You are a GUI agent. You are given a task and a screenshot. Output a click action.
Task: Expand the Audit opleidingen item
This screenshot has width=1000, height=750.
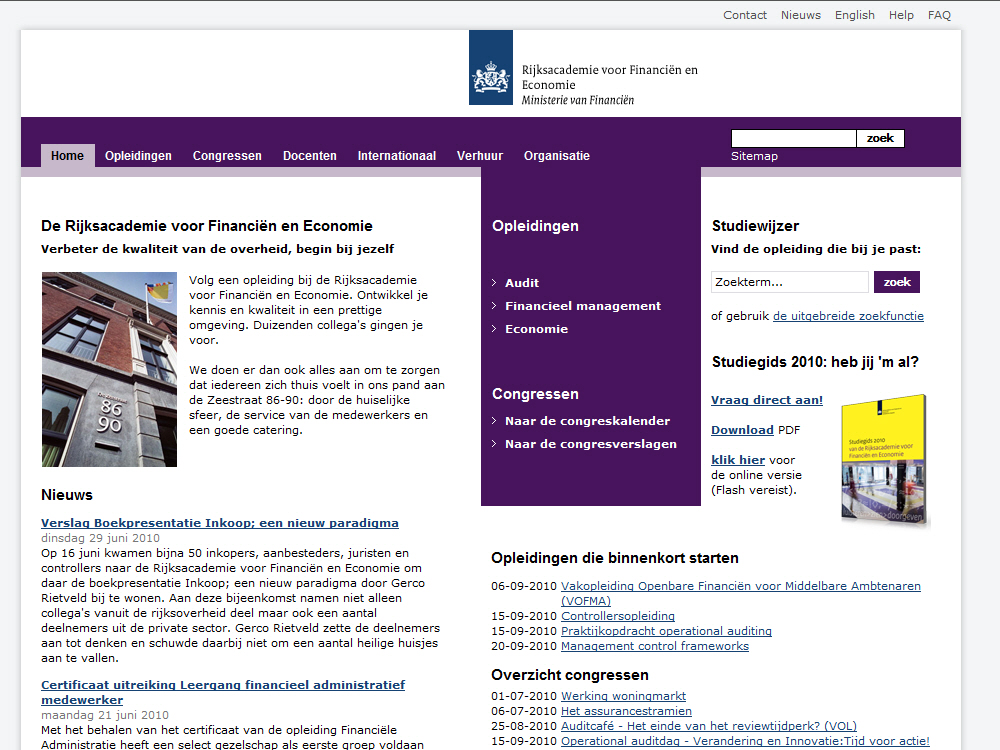pyautogui.click(x=522, y=283)
